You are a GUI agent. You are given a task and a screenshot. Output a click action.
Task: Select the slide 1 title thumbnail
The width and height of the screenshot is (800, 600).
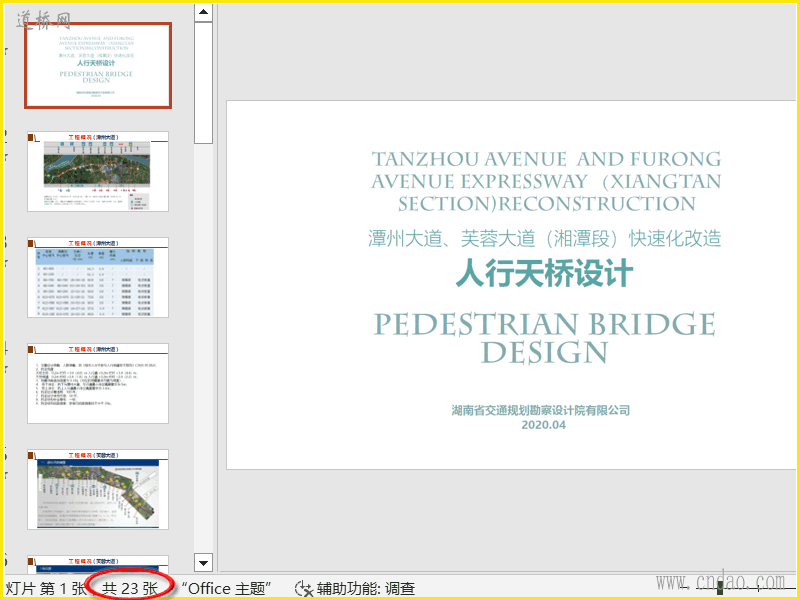pyautogui.click(x=98, y=65)
